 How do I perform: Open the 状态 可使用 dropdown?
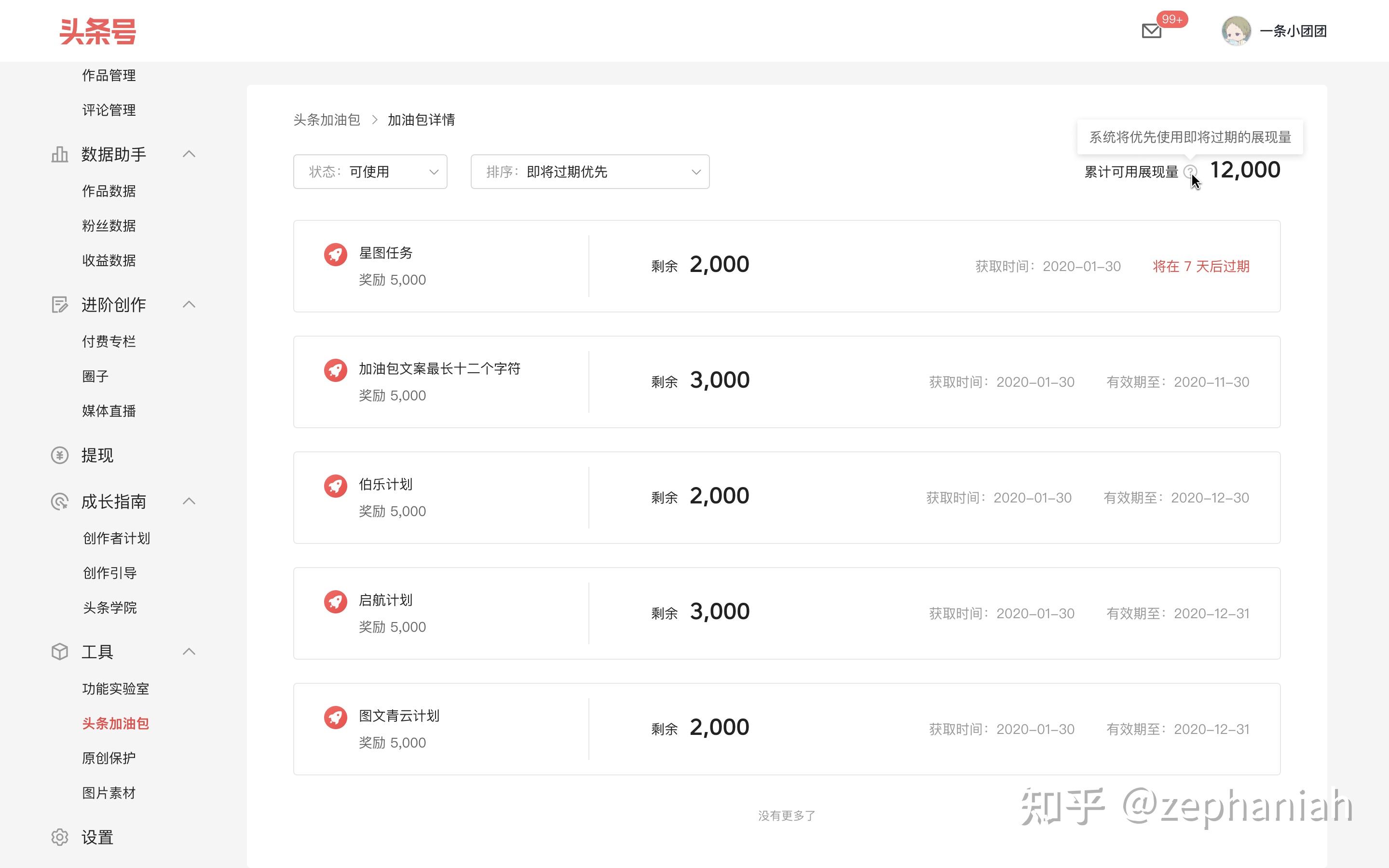(x=370, y=172)
